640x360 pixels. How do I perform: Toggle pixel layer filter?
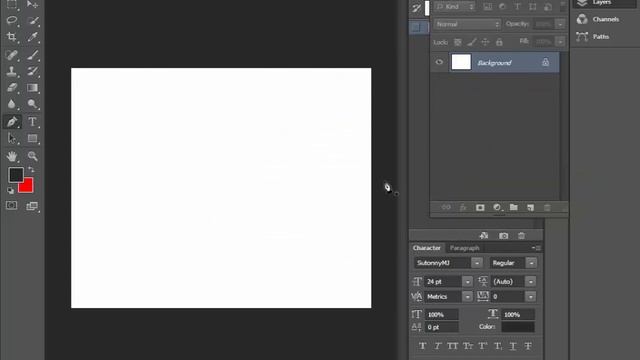(x=487, y=7)
